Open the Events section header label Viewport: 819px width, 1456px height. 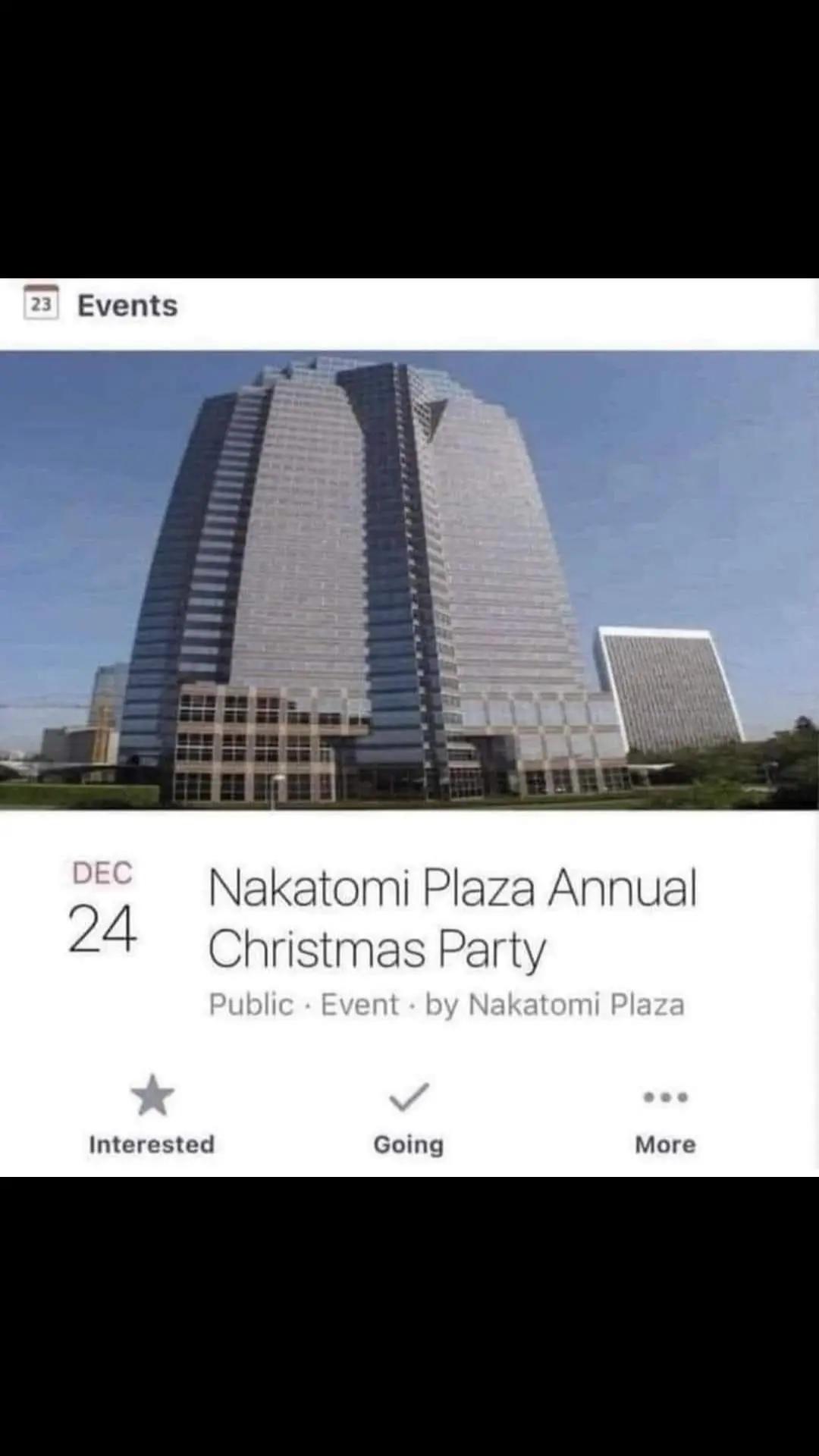[127, 306]
